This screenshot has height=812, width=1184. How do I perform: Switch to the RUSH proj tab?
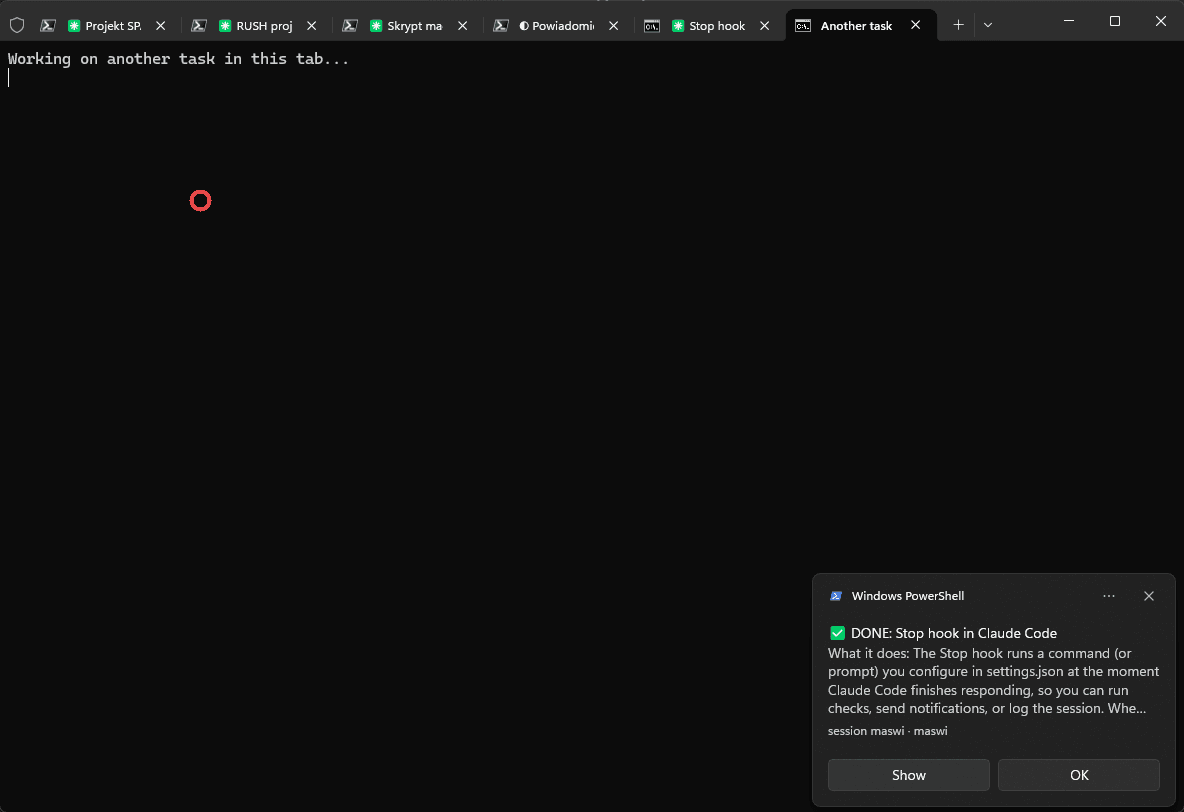(255, 26)
